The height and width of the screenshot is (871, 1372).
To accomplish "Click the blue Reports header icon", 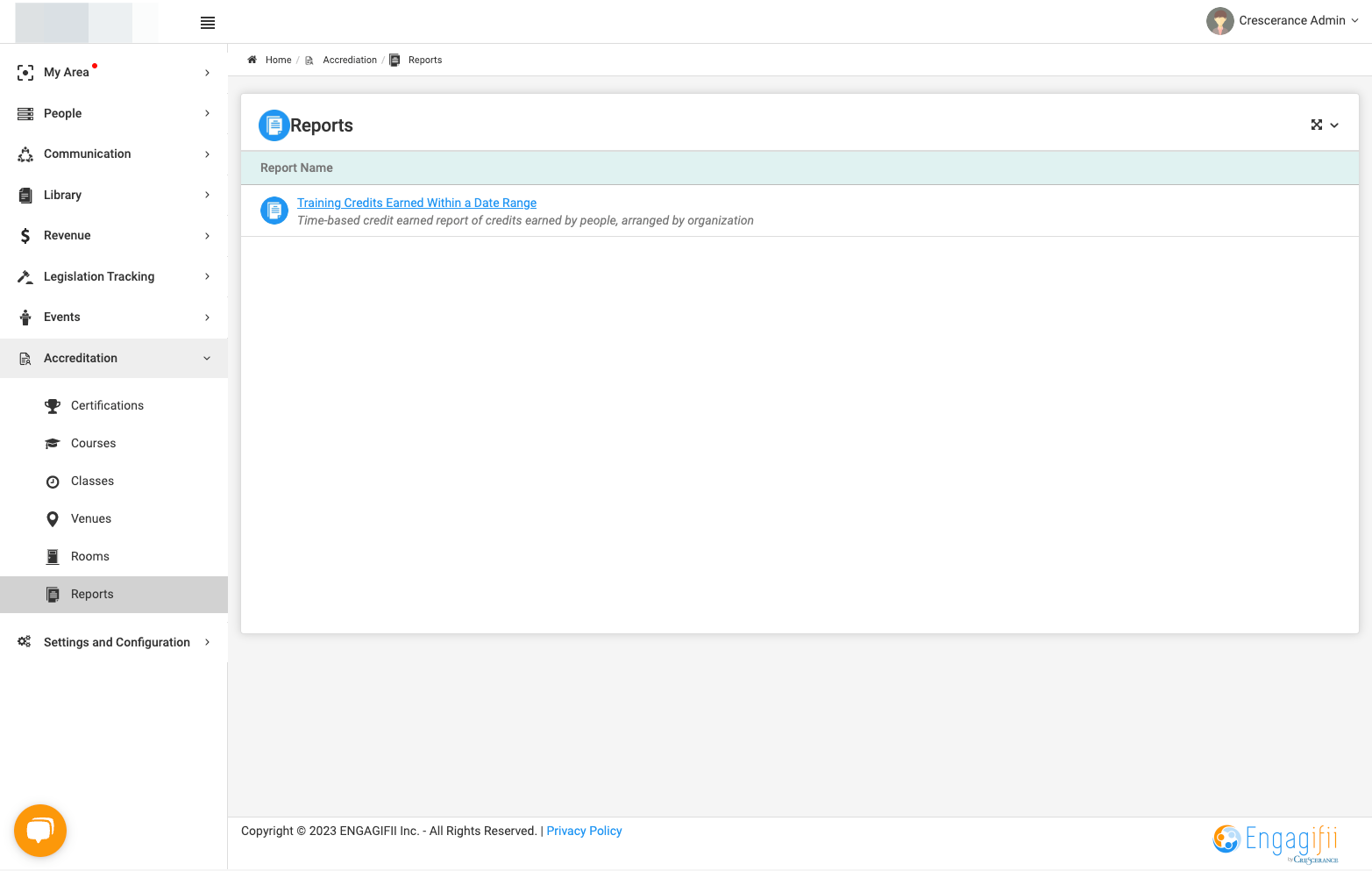I will point(274,125).
